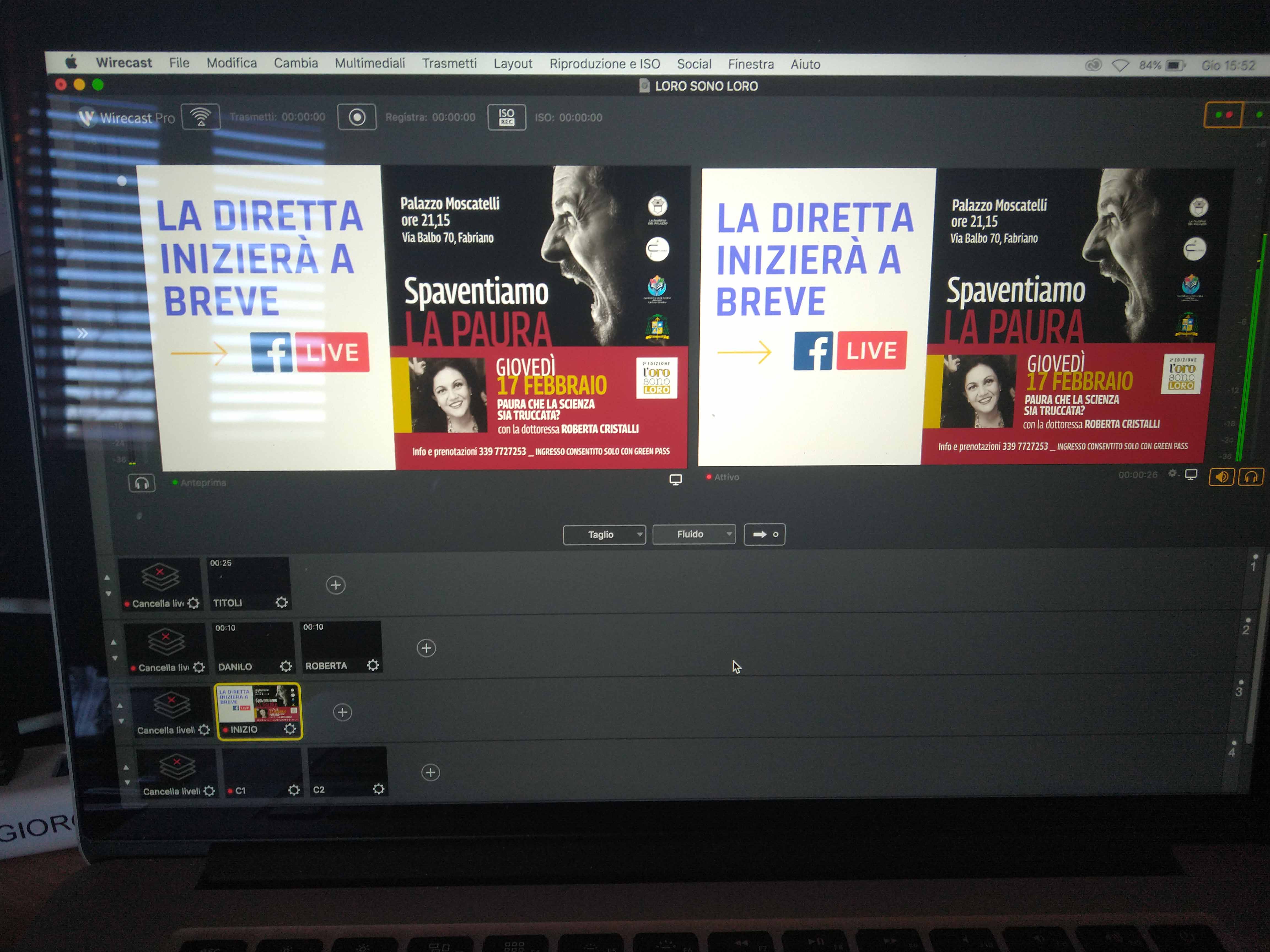Open settings gear of TITOLI shot

(x=281, y=602)
